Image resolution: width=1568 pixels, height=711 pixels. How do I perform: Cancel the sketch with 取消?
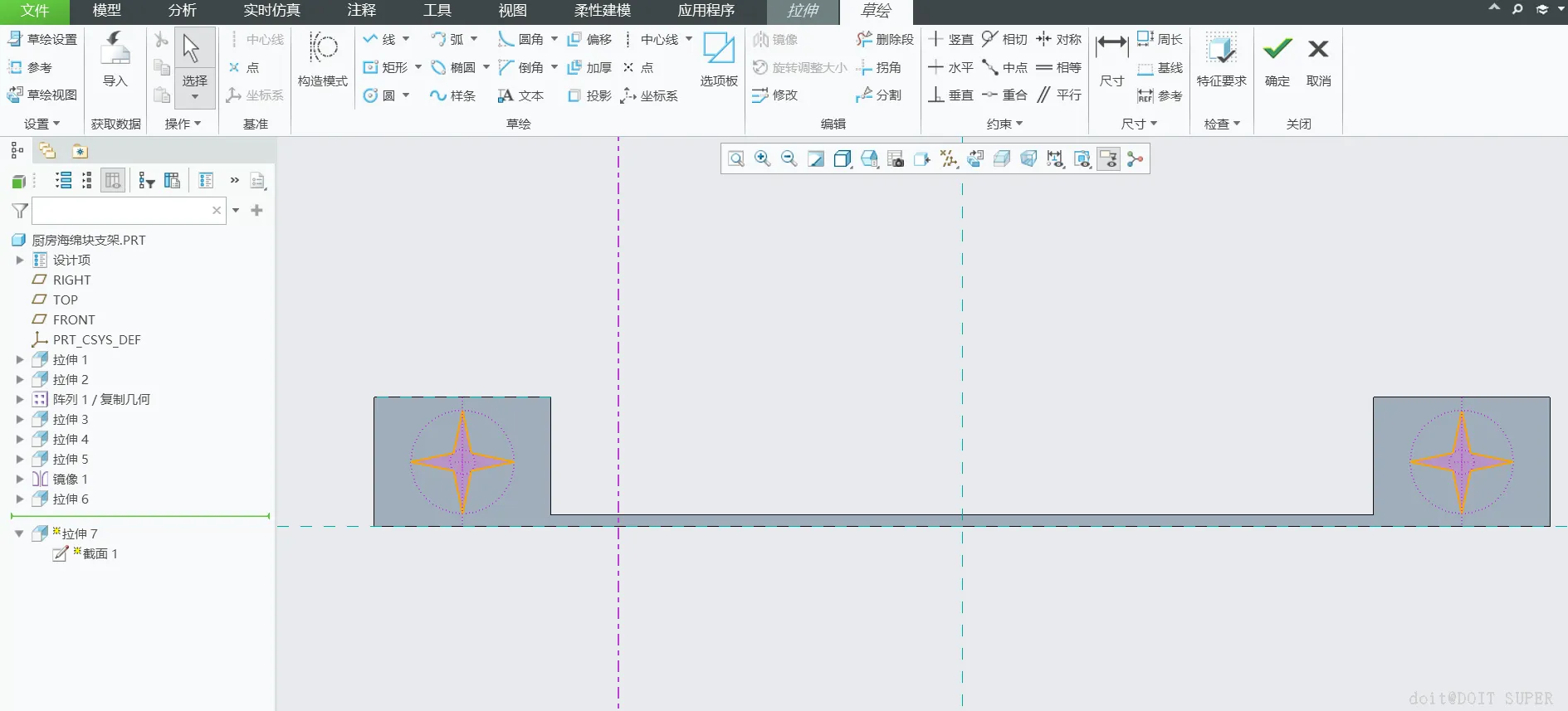1318,60
